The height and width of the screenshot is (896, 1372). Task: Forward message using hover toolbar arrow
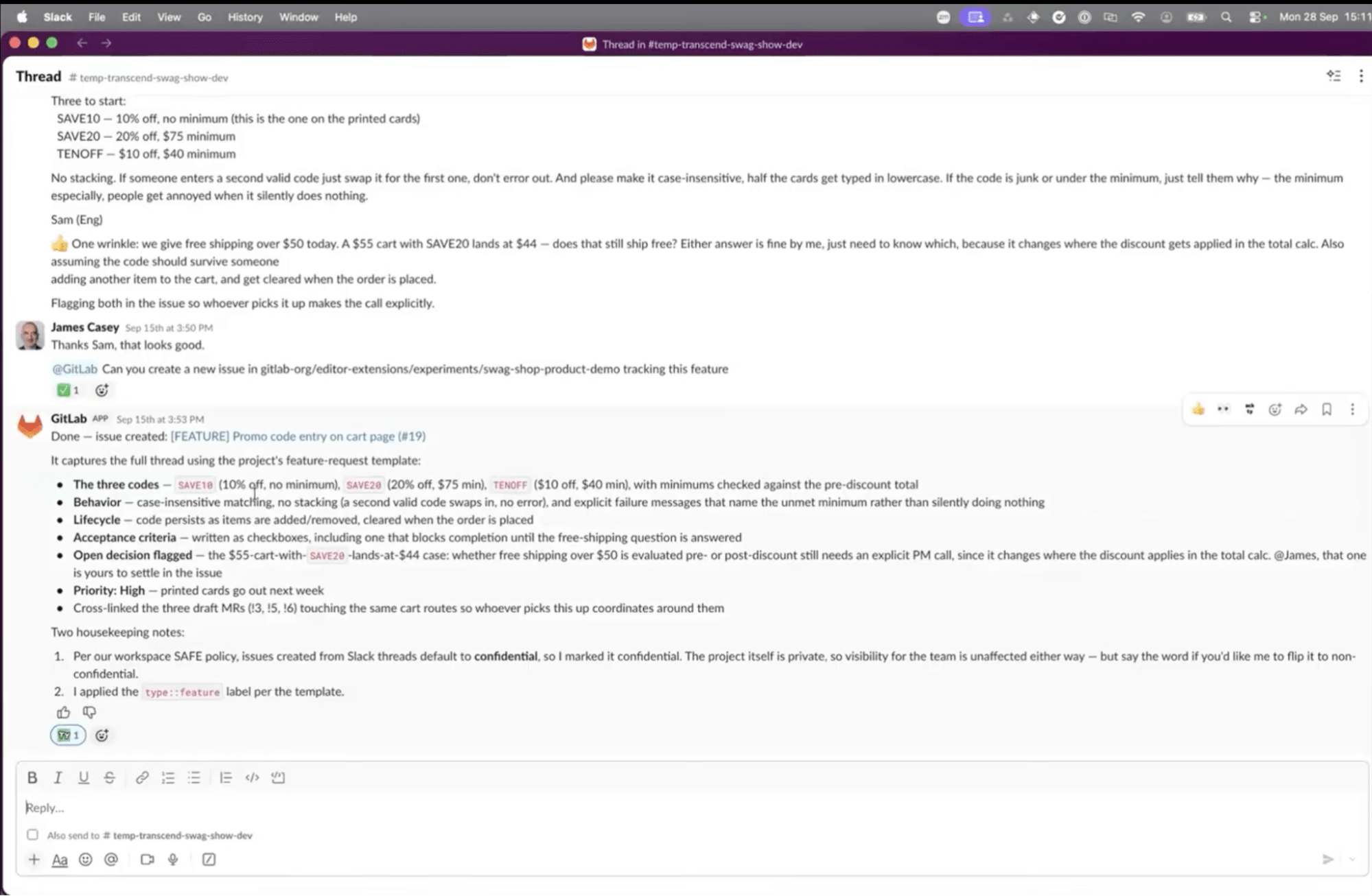pyautogui.click(x=1301, y=410)
